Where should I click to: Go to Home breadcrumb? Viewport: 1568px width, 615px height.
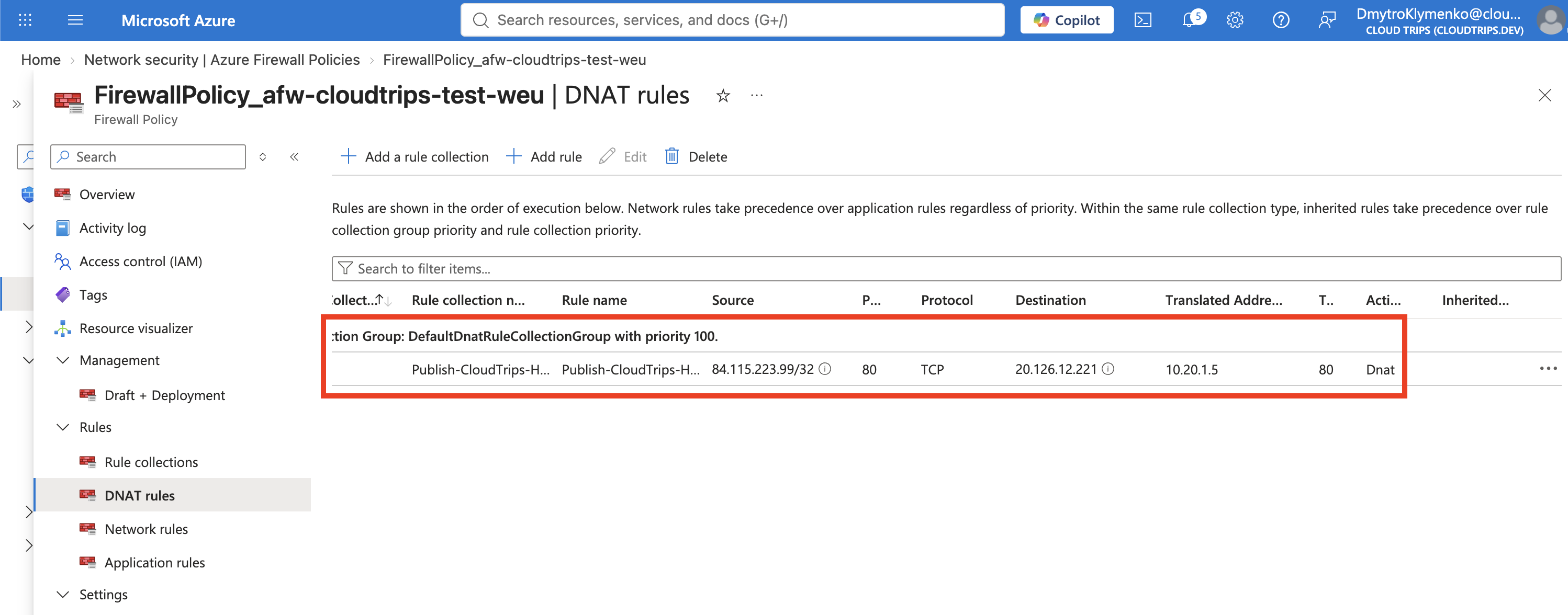(41, 60)
